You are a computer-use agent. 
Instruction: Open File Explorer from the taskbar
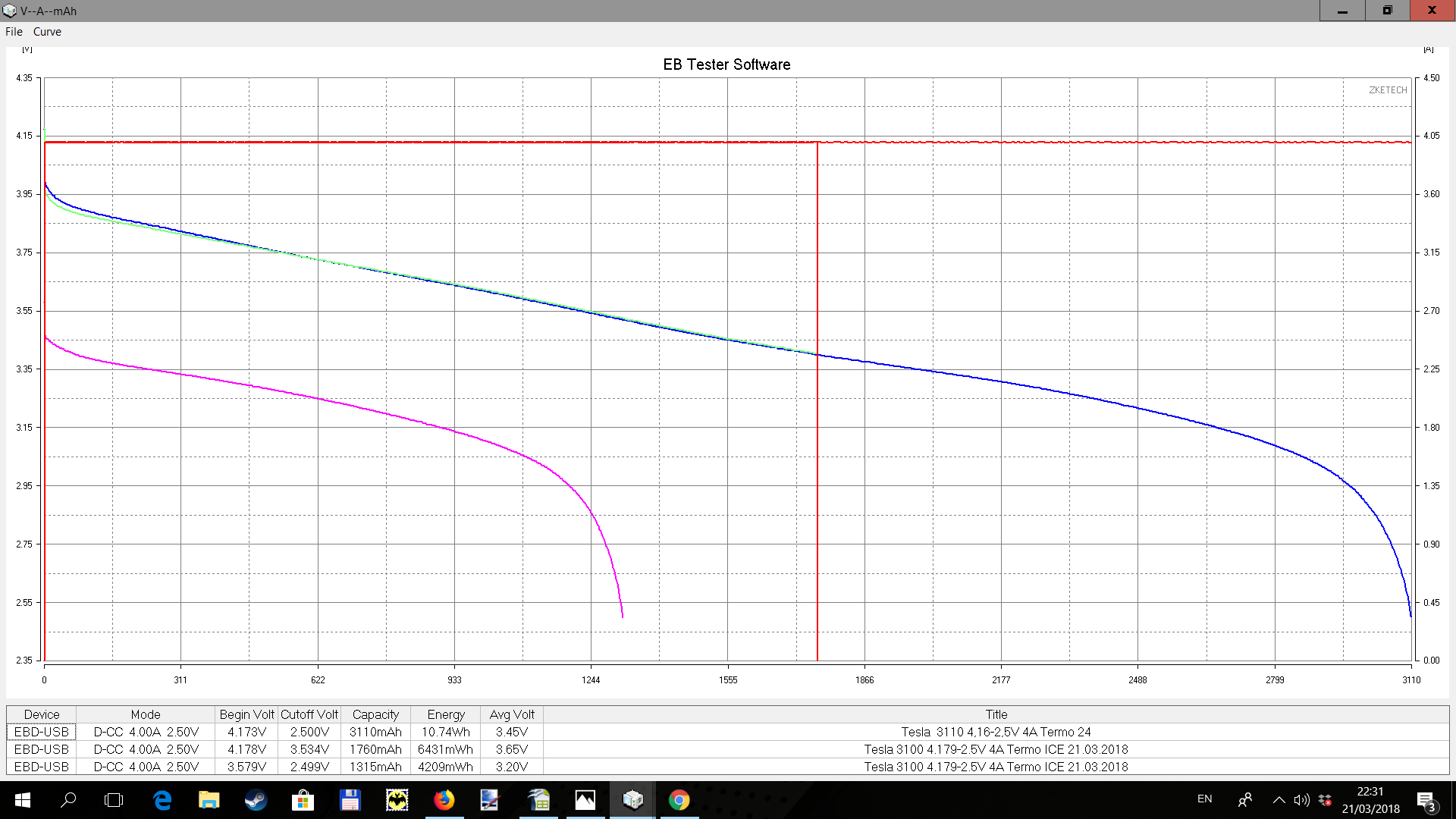tap(209, 800)
